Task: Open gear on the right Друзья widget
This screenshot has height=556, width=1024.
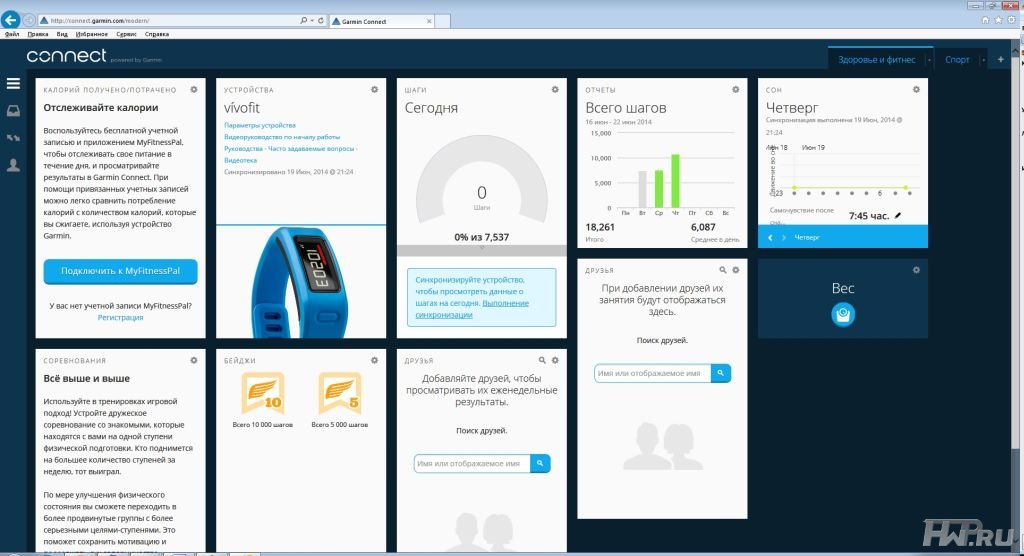Action: pos(735,270)
